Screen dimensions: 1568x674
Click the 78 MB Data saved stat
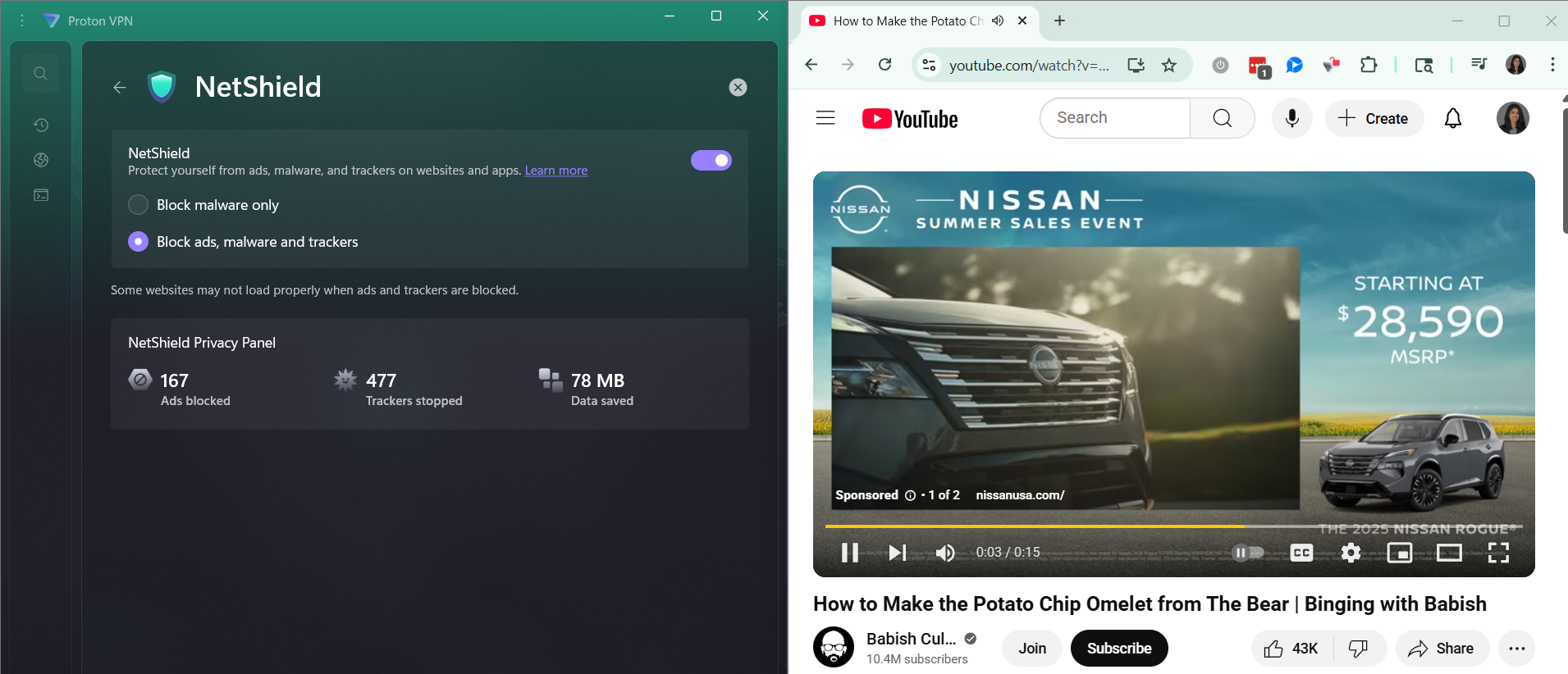pos(586,389)
